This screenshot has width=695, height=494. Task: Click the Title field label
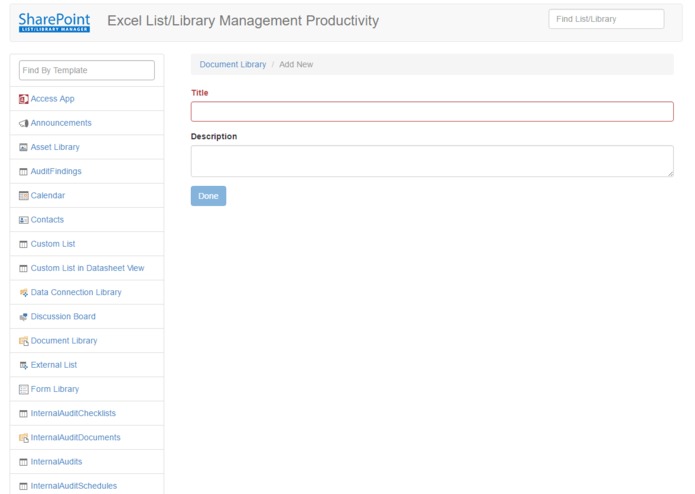pos(199,93)
